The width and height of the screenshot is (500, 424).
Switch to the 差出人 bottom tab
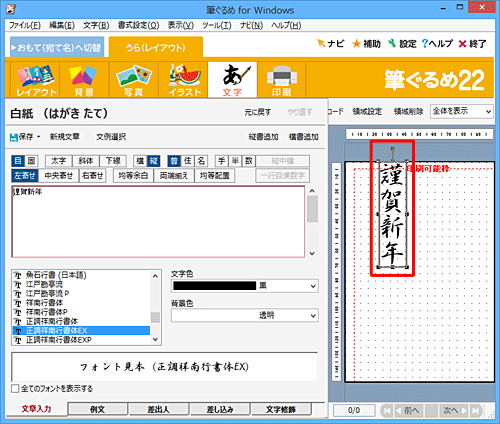(159, 409)
